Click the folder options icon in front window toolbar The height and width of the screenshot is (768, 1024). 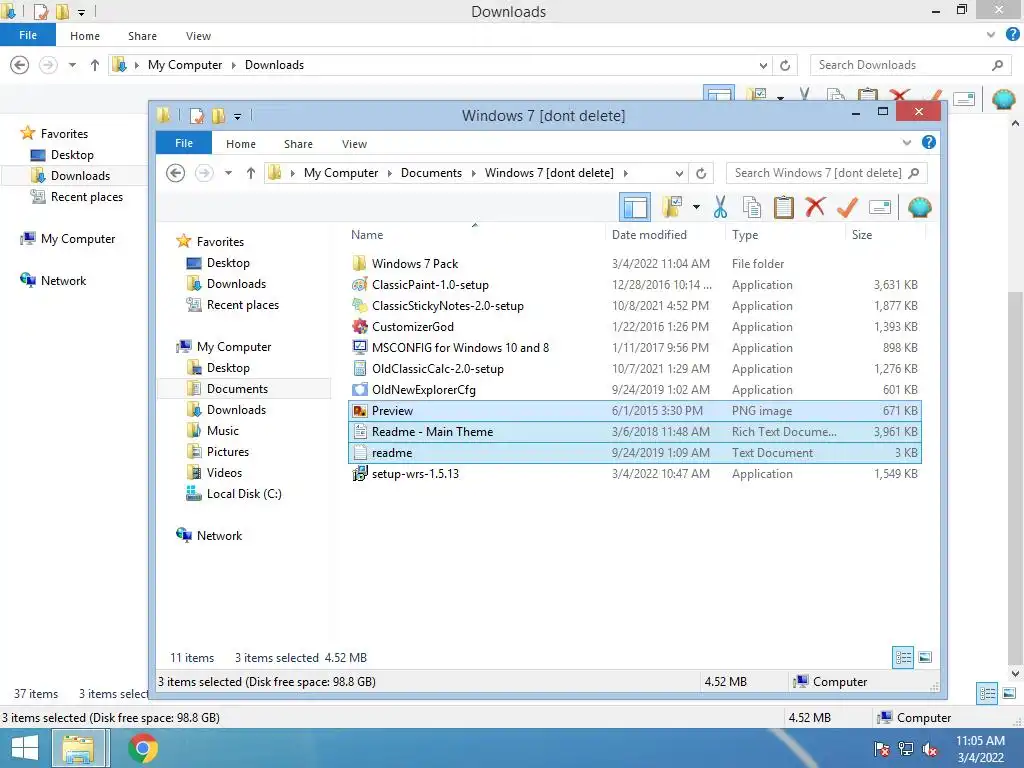click(672, 207)
